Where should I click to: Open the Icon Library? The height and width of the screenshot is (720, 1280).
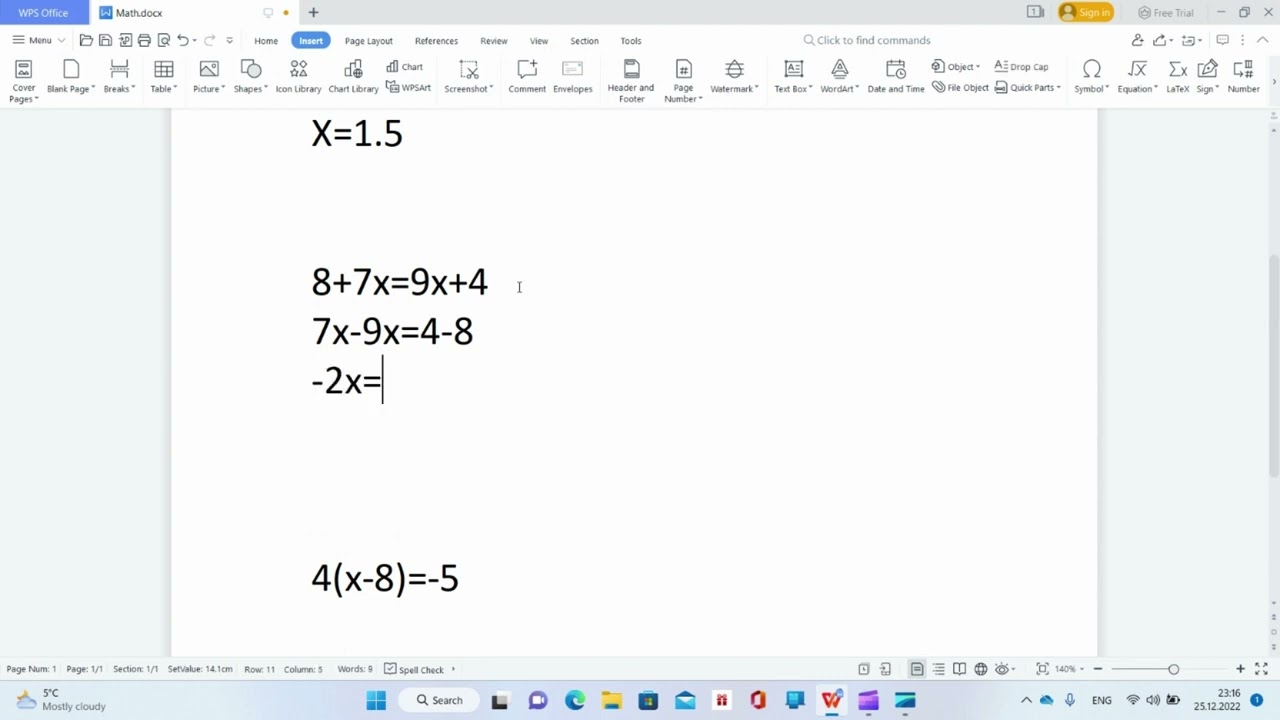click(x=298, y=78)
